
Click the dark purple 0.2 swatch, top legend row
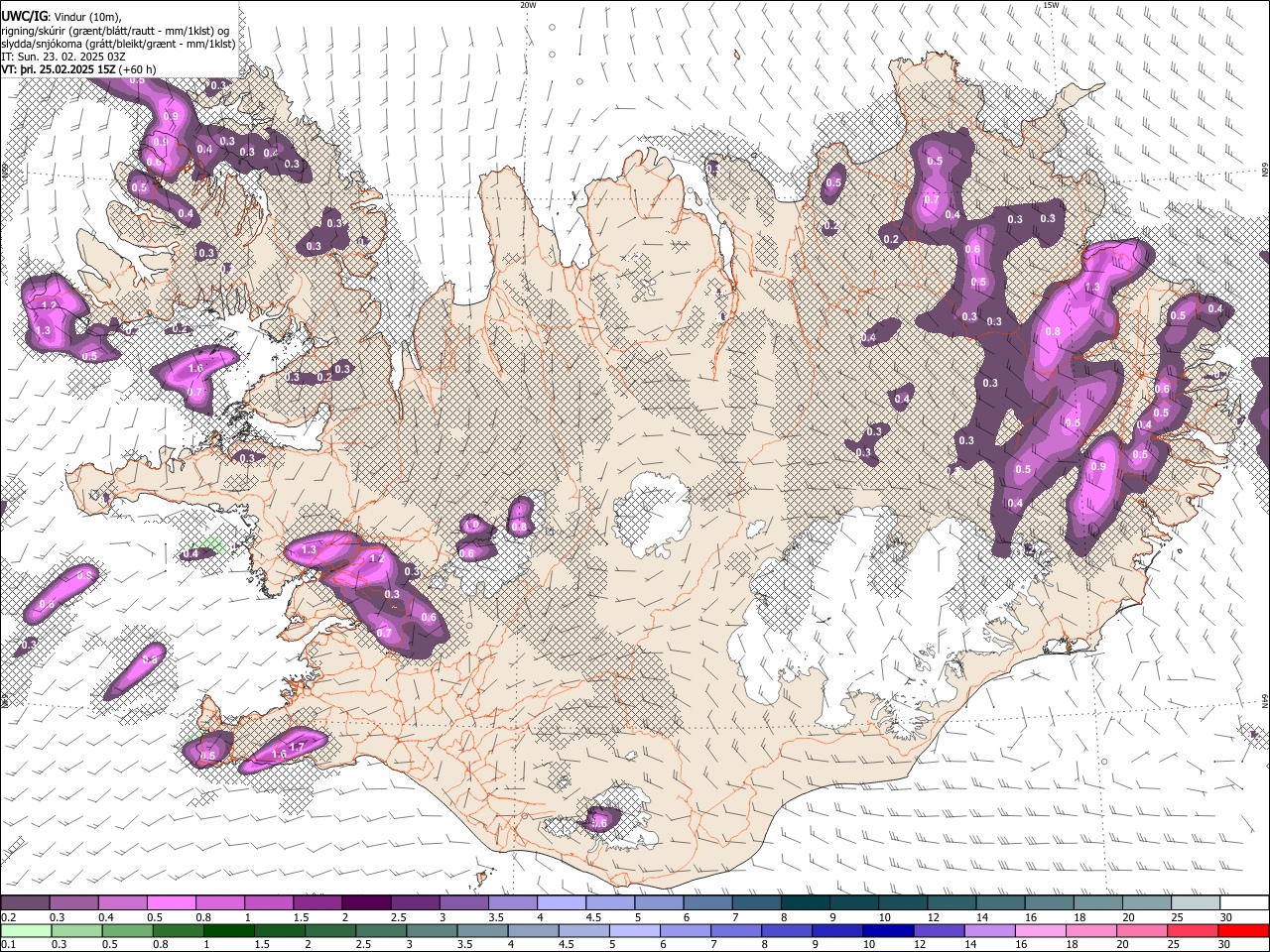(x=25, y=903)
